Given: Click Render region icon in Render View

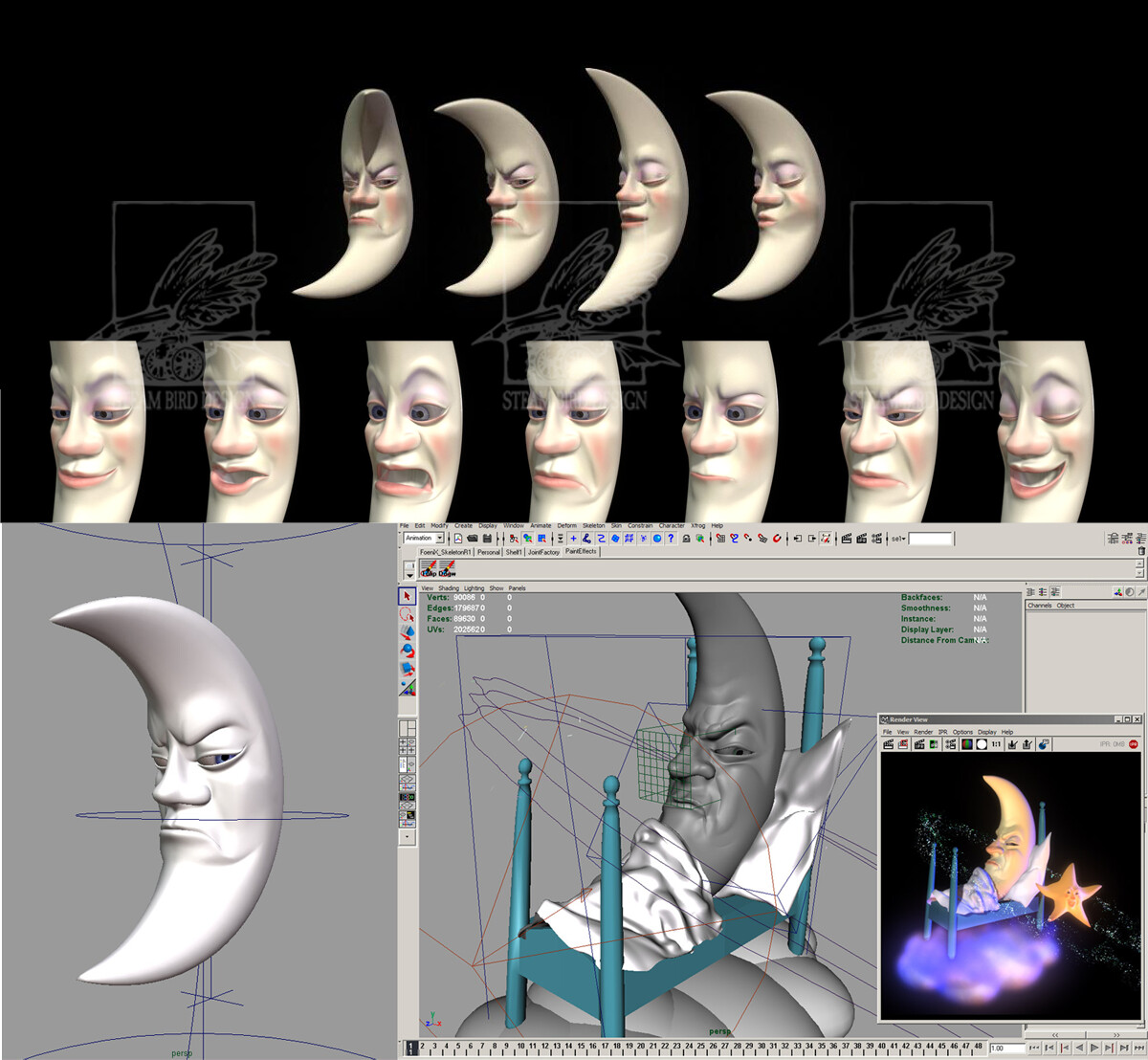Looking at the screenshot, I should pos(902,744).
